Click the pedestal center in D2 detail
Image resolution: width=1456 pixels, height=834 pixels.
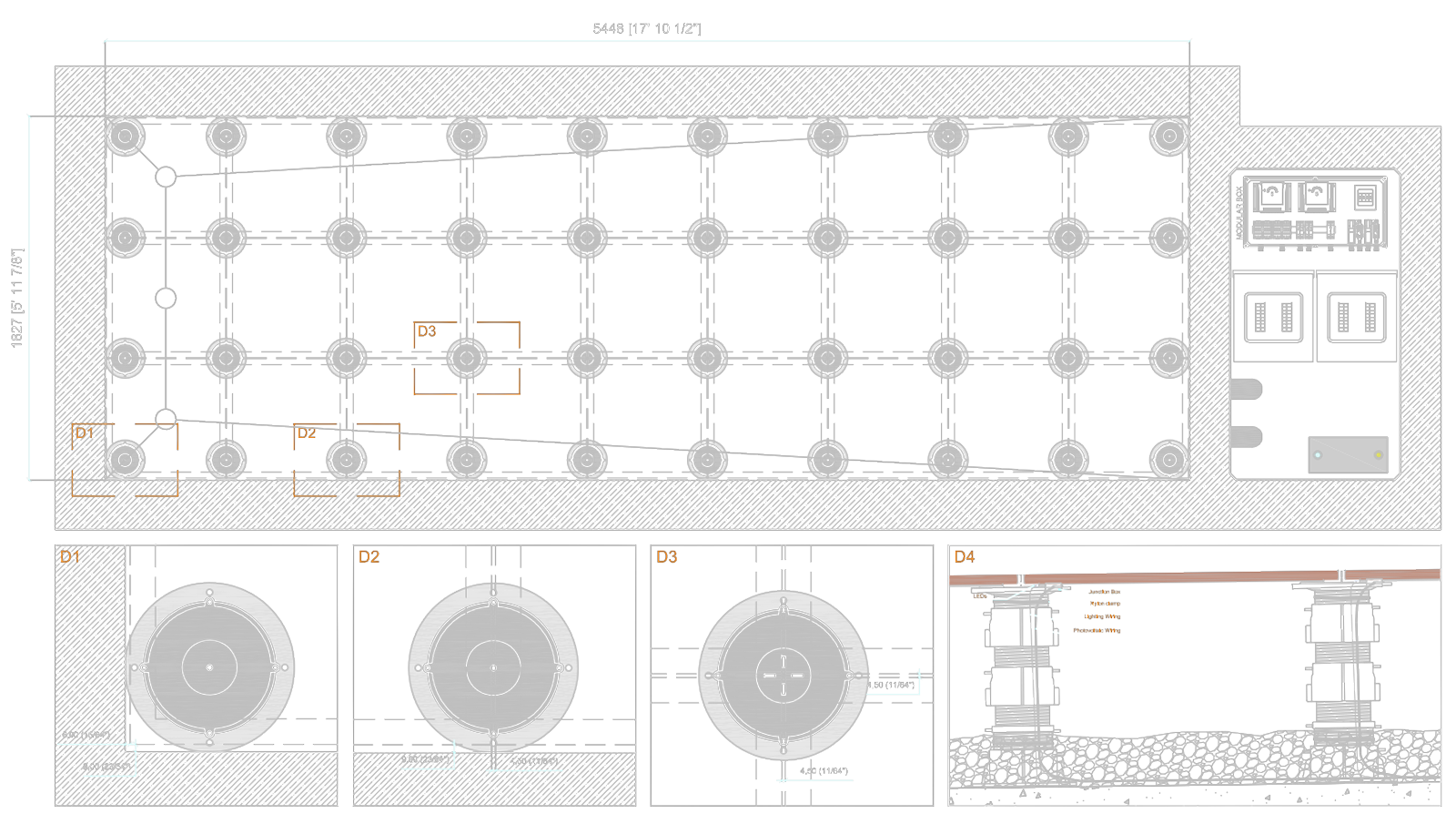(x=493, y=667)
